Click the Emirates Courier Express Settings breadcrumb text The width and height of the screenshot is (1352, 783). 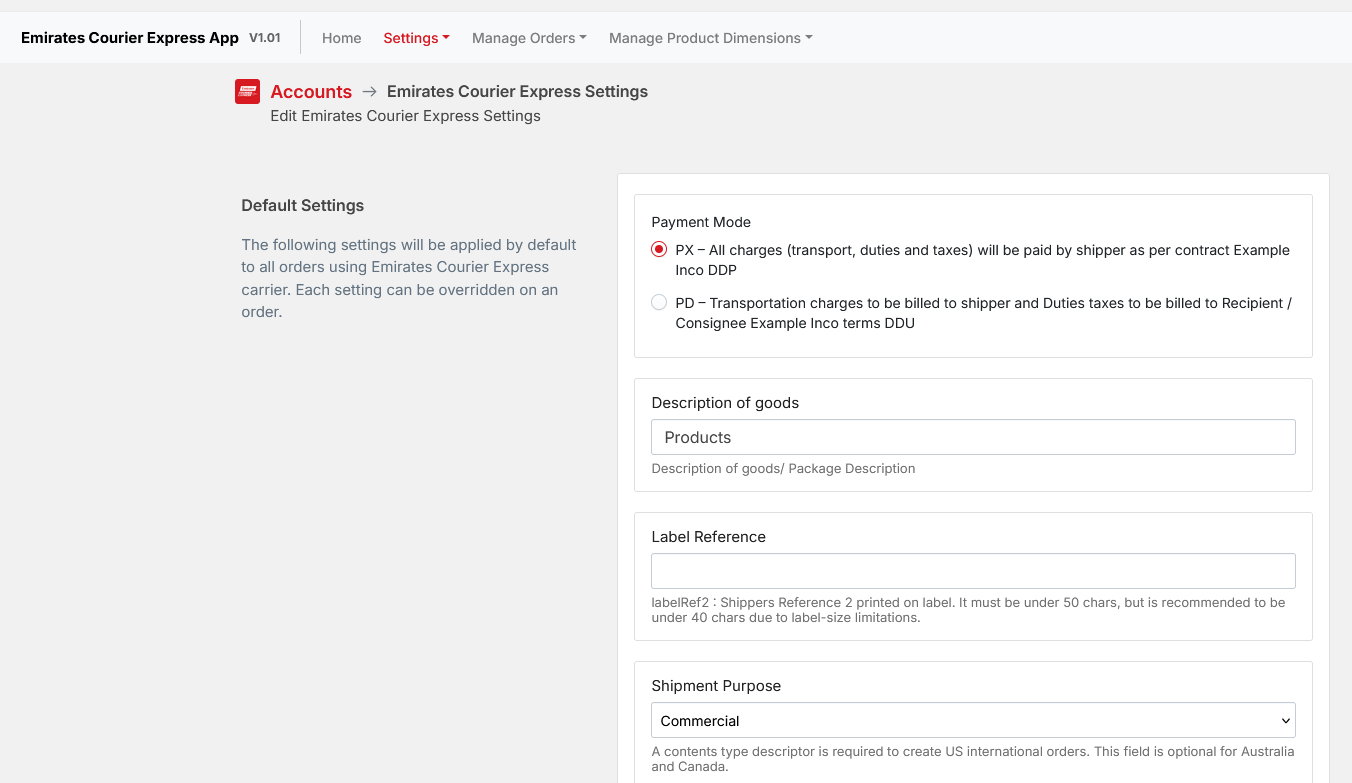(517, 91)
